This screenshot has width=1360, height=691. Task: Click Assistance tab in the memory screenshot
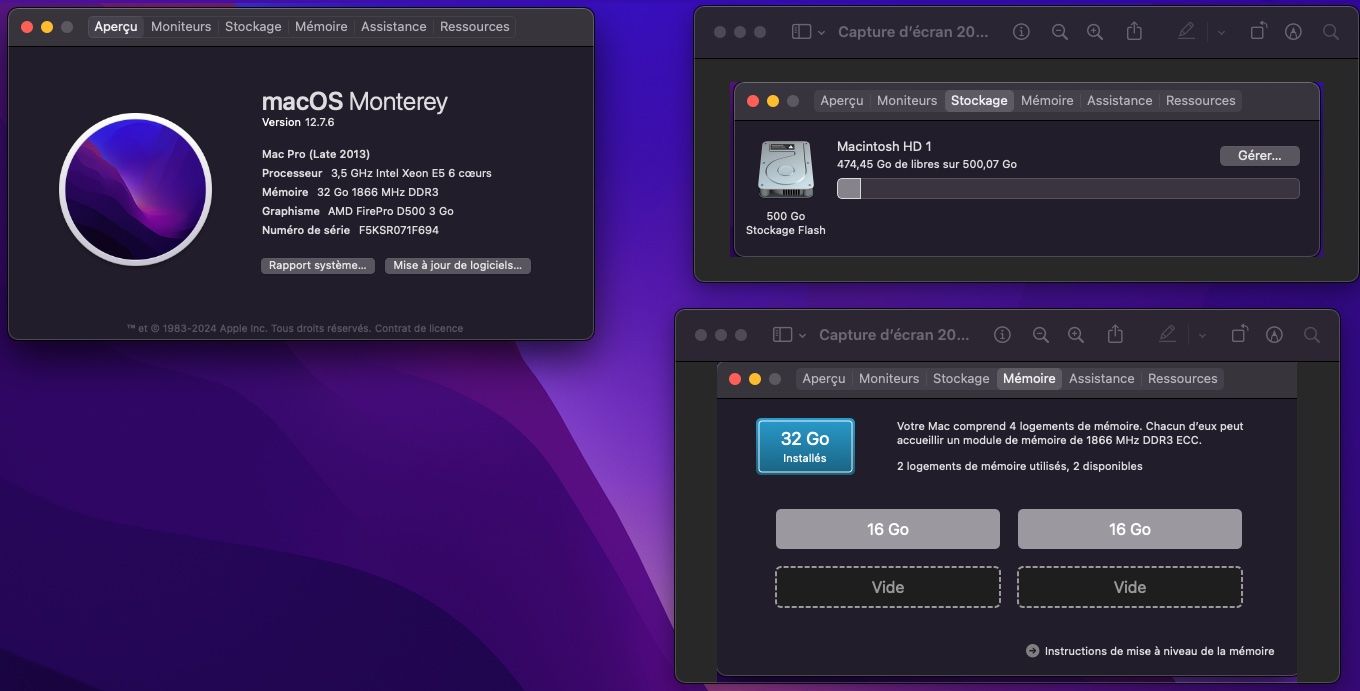(x=1102, y=379)
